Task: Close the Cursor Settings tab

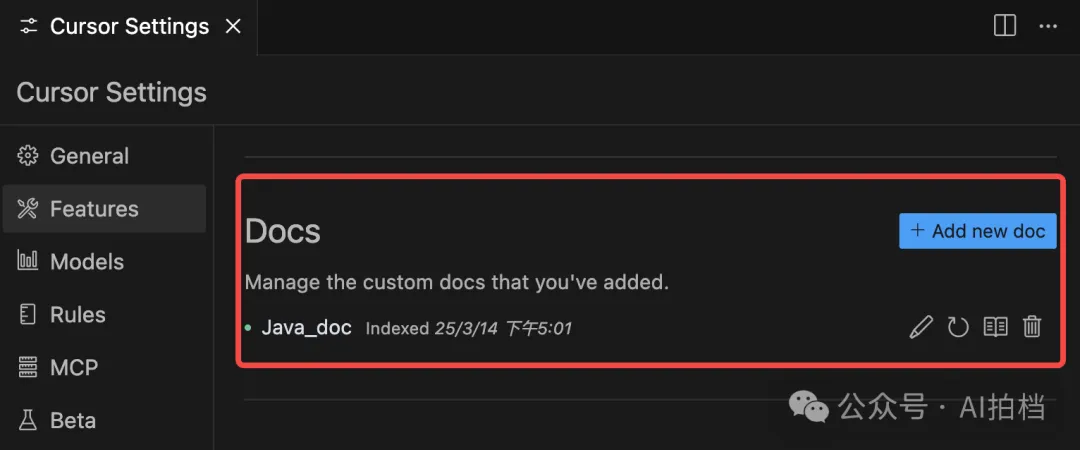Action: pyautogui.click(x=233, y=27)
